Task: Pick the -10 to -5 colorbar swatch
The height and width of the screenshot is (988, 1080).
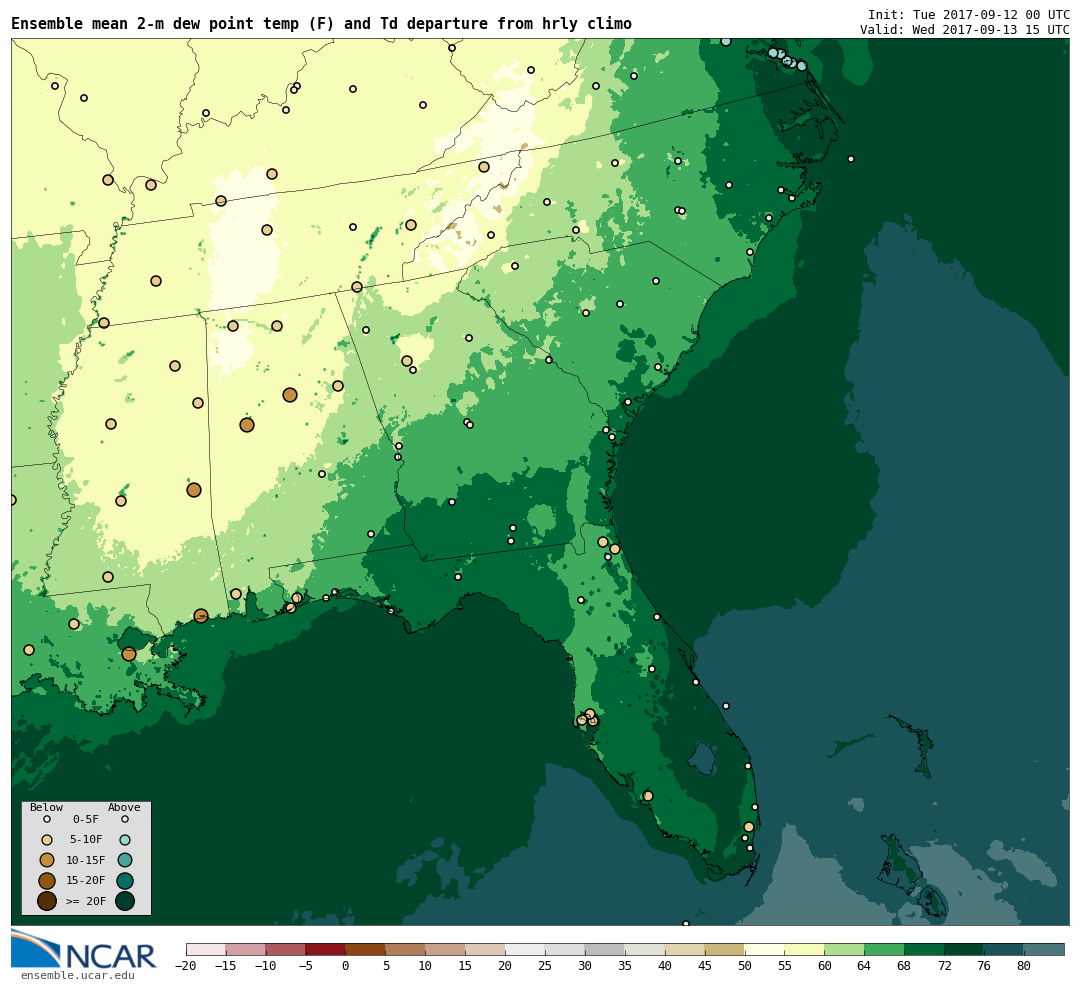Action: click(286, 949)
